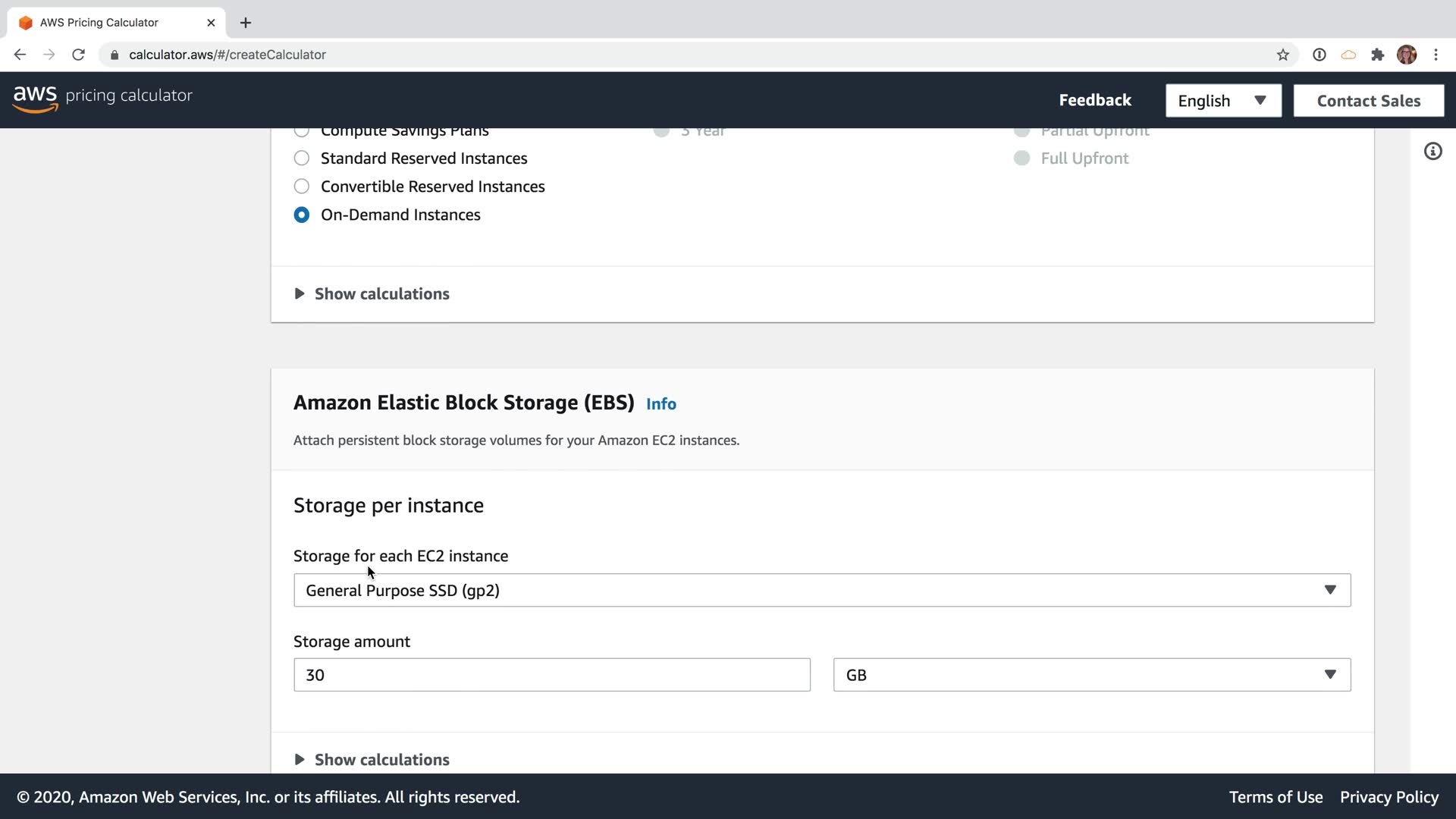Click the Storage amount input field
The height and width of the screenshot is (819, 1456).
[551, 675]
